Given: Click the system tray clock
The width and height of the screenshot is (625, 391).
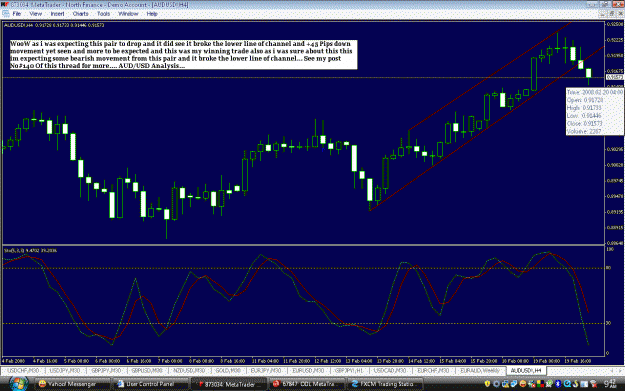Looking at the screenshot, I should pos(611,384).
